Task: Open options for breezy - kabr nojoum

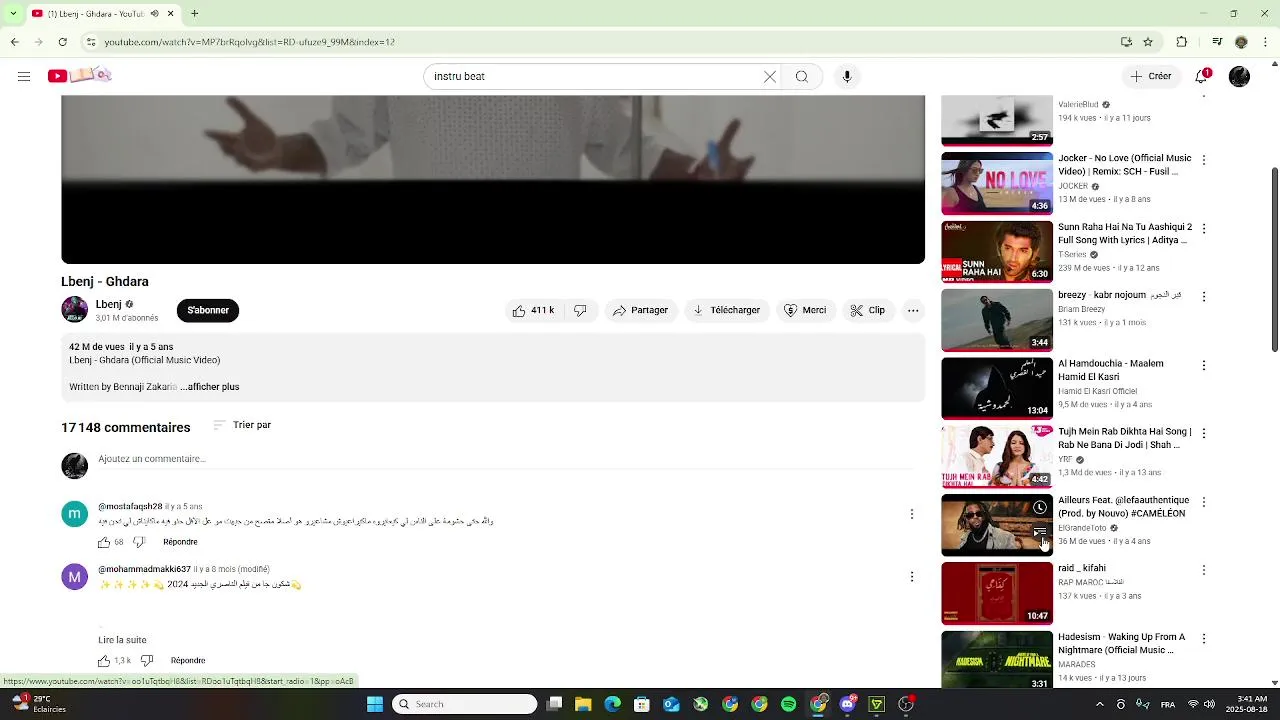Action: pyautogui.click(x=1204, y=297)
